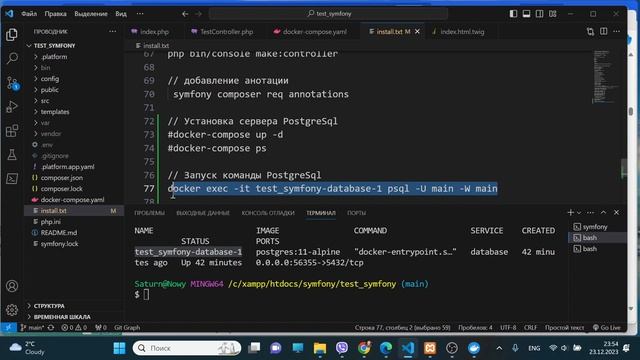Toggle the secondary sidebar layout icon
The image size is (640, 360).
pos(540,14)
